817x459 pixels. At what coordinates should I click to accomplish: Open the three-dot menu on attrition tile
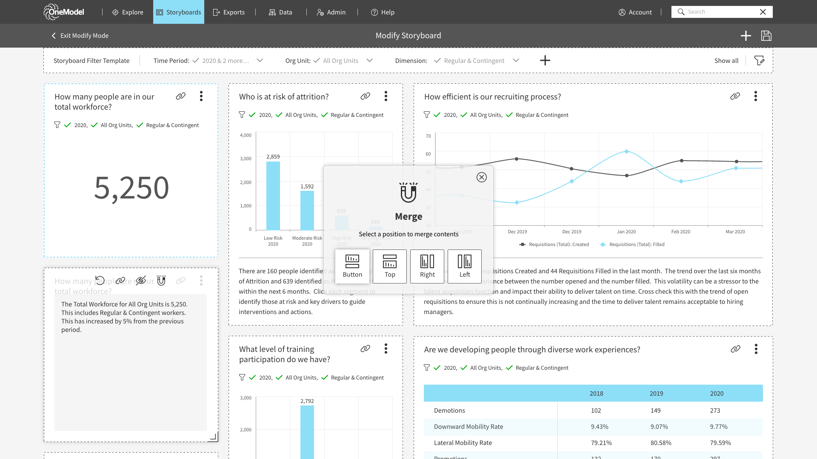coord(386,96)
